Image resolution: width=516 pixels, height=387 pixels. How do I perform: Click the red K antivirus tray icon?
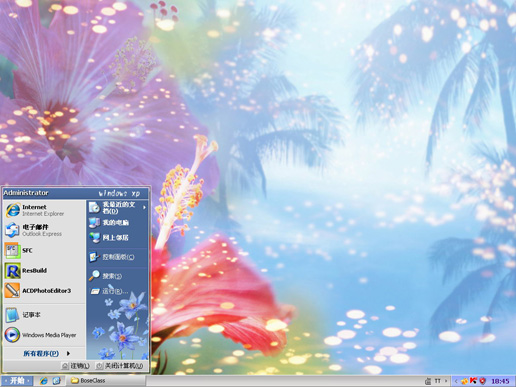(x=473, y=381)
